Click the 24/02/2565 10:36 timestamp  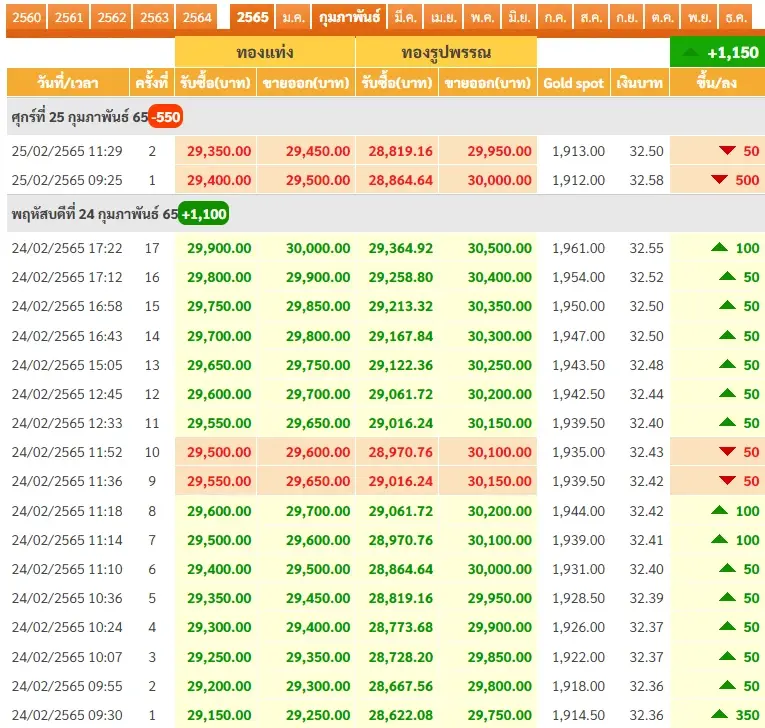(x=67, y=598)
